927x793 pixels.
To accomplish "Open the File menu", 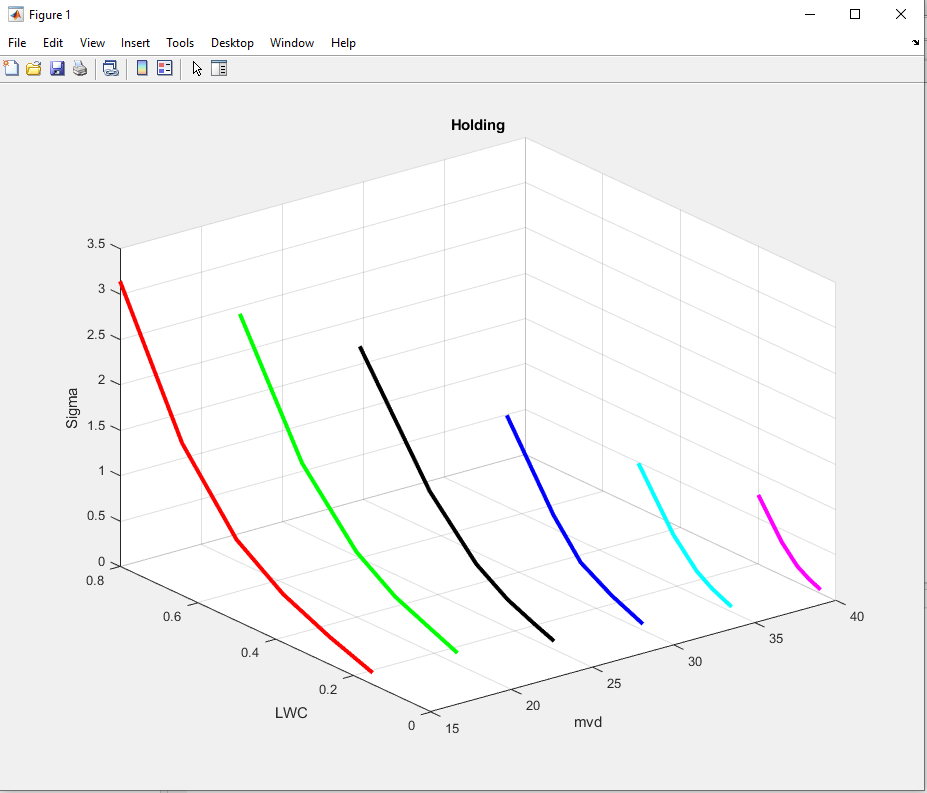I will pos(17,43).
